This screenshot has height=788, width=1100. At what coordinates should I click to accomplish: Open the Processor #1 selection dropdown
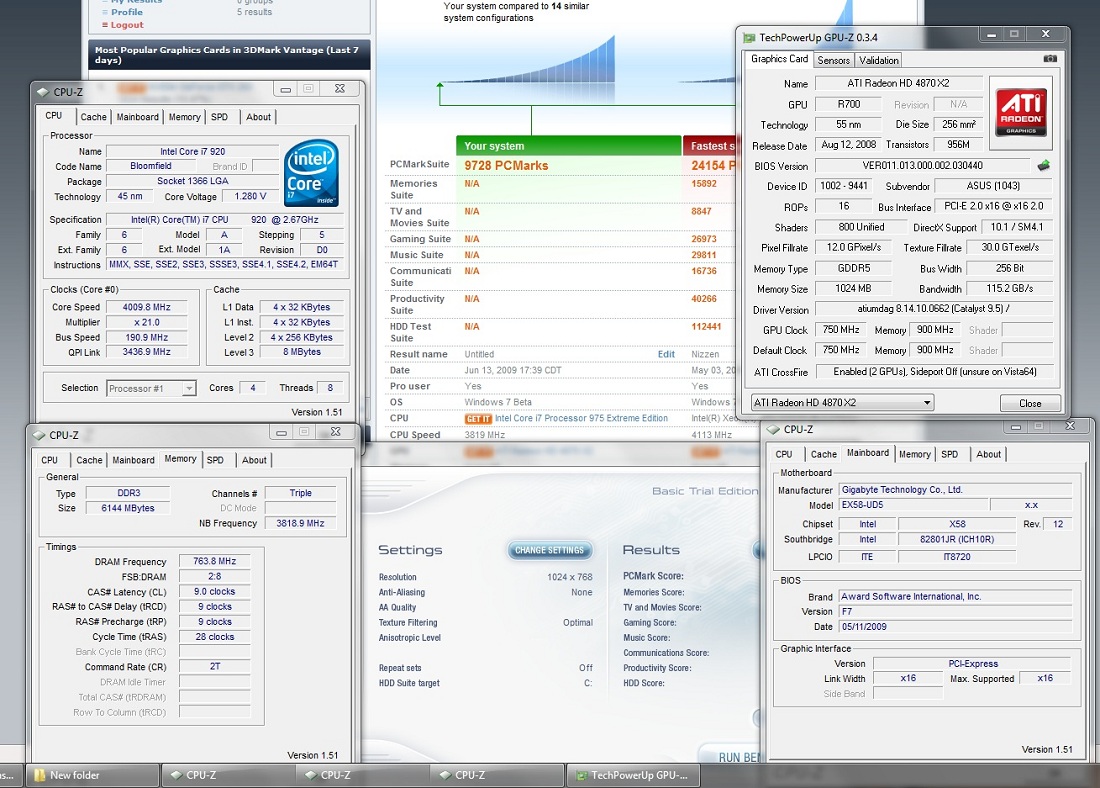(x=151, y=389)
